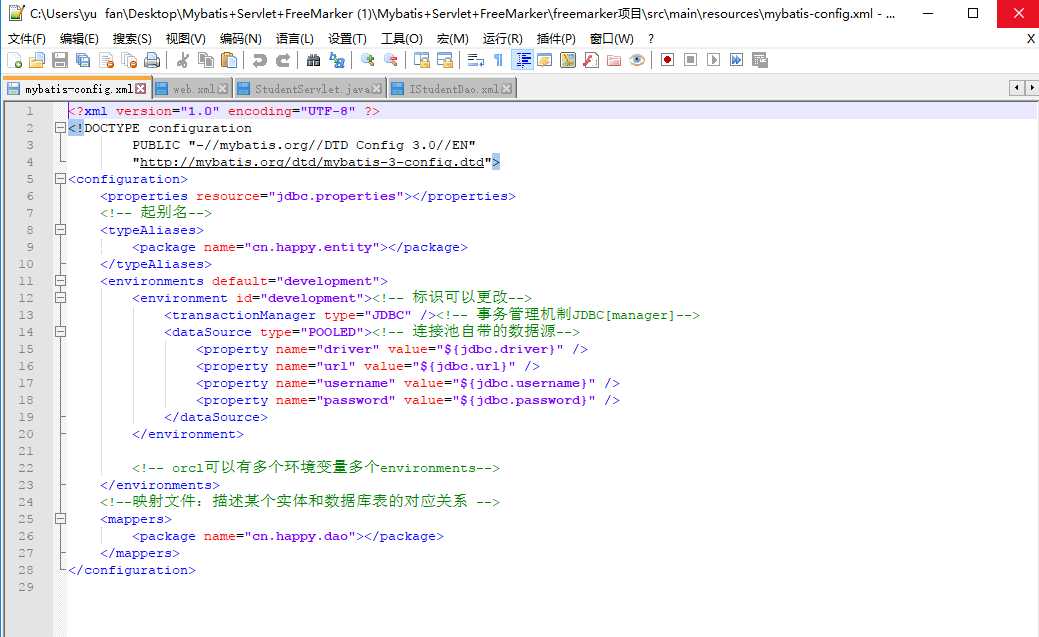This screenshot has height=637, width=1039.
Task: Open the 运行(R) menu
Action: 502,39
